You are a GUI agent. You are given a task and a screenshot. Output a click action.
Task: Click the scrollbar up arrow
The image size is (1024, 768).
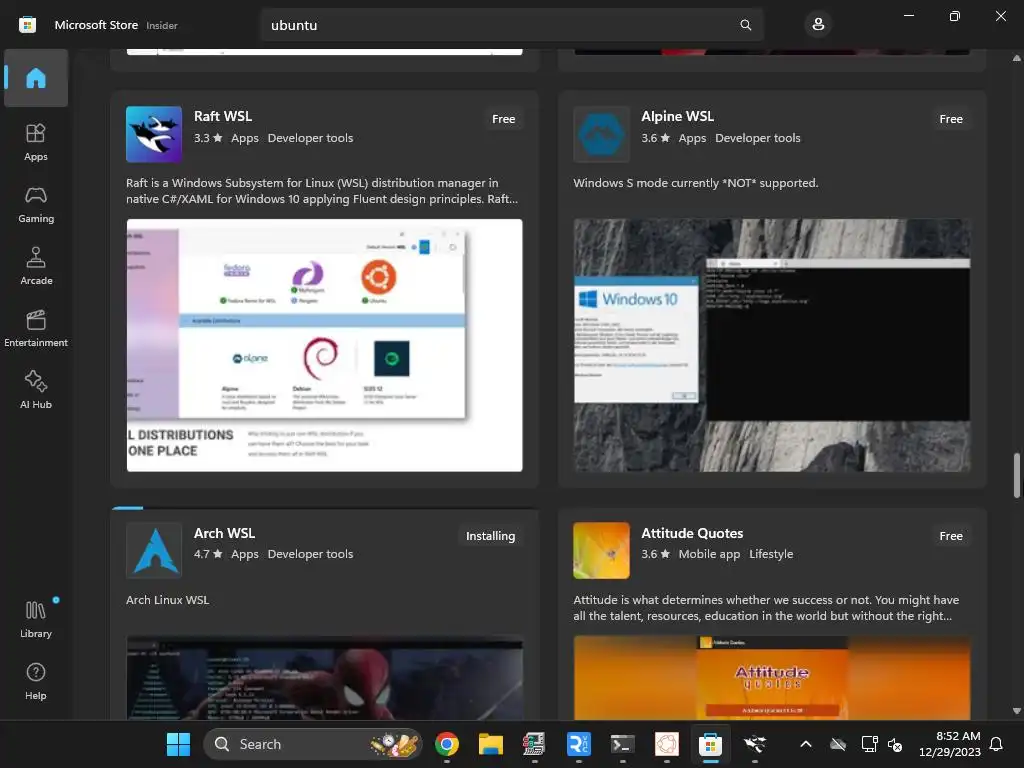coord(1016,58)
